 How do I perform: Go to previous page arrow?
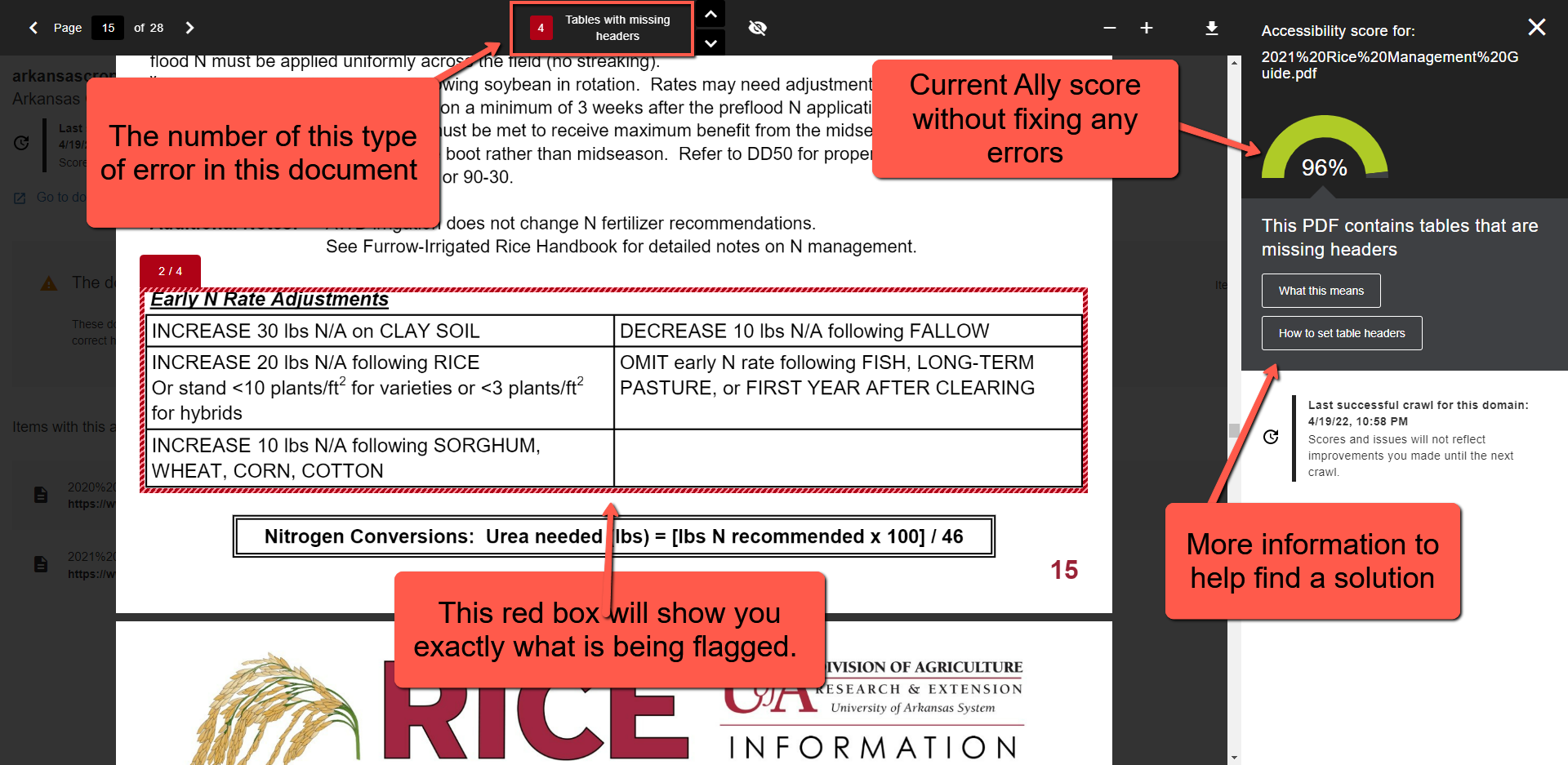(33, 28)
